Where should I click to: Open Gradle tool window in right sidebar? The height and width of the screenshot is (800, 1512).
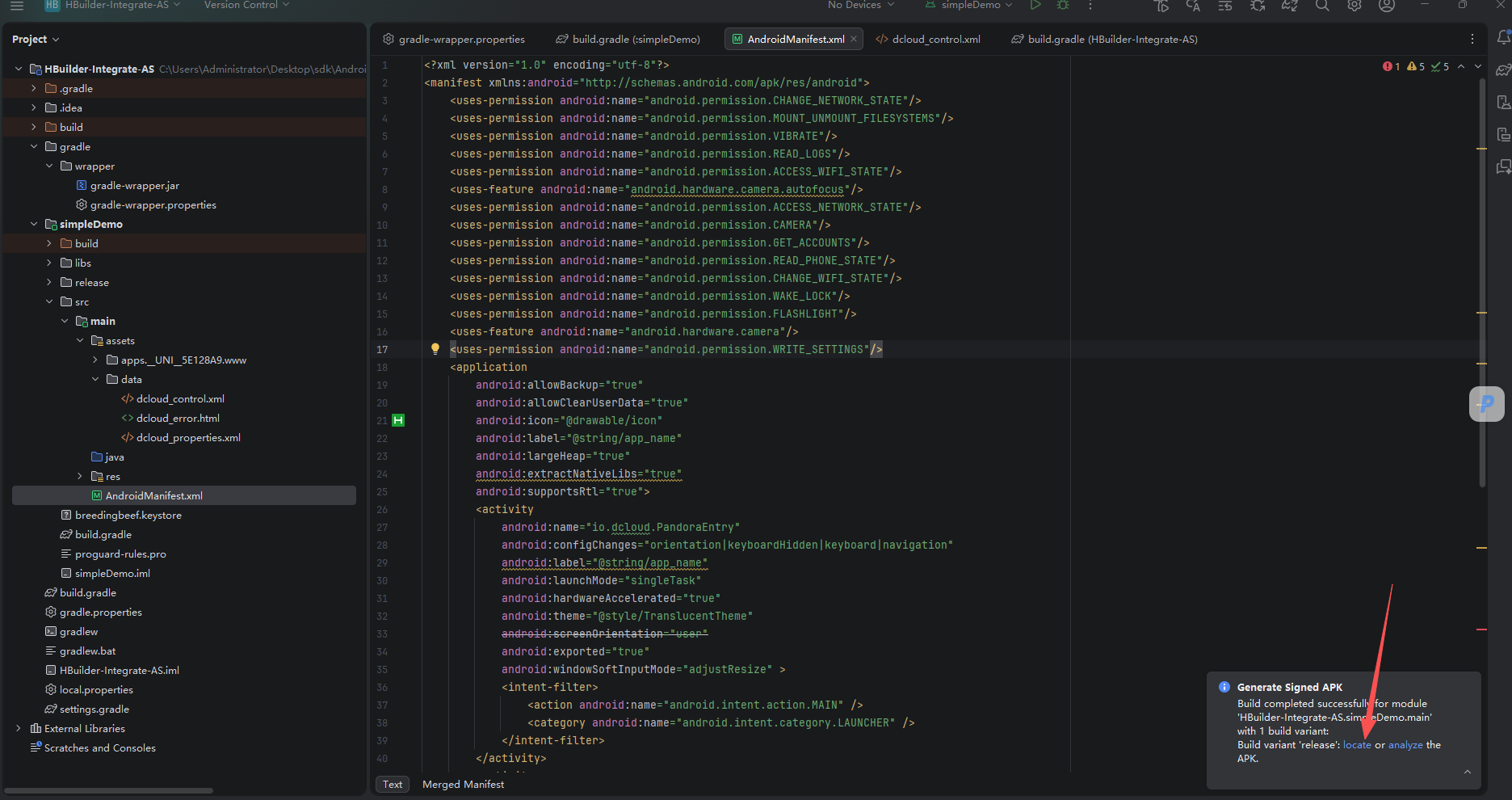coord(1503,69)
